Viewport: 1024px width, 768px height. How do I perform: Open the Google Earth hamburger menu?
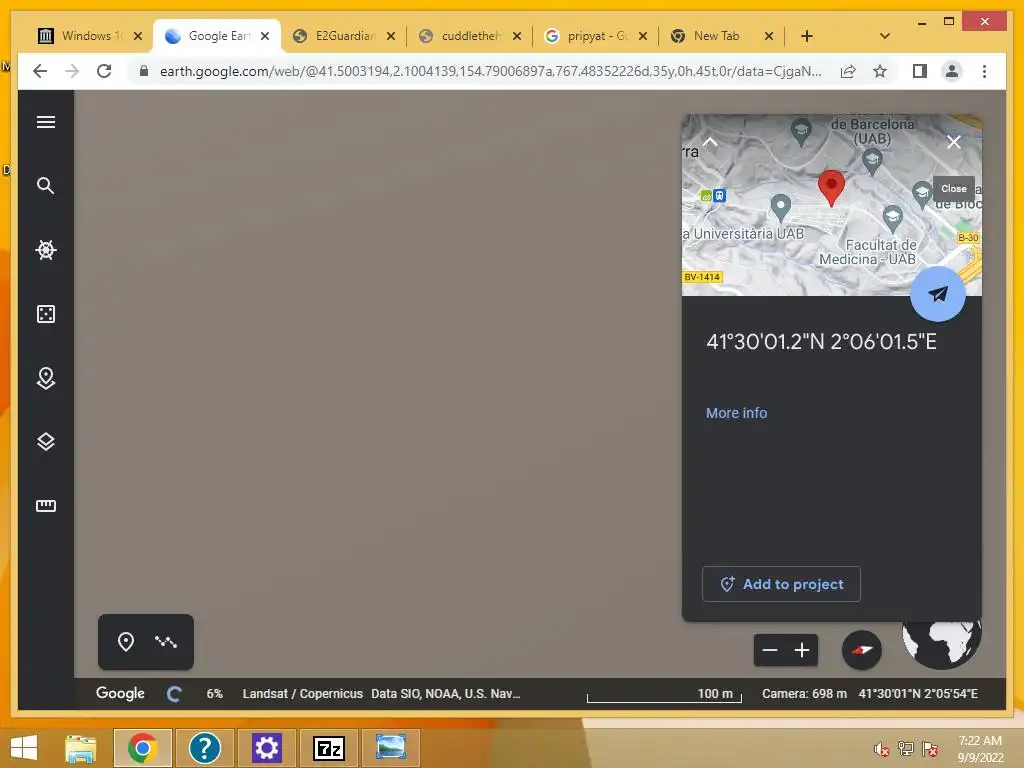click(x=46, y=122)
